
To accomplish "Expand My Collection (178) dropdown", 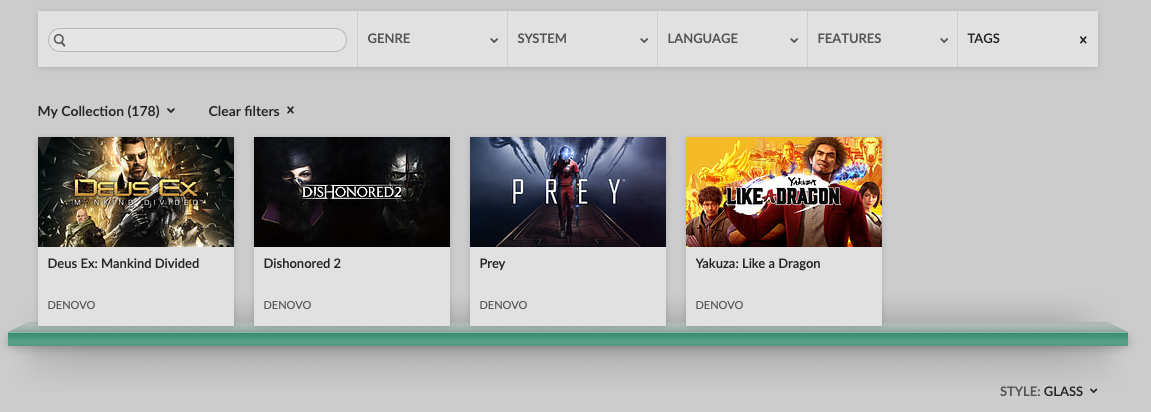I will [106, 111].
